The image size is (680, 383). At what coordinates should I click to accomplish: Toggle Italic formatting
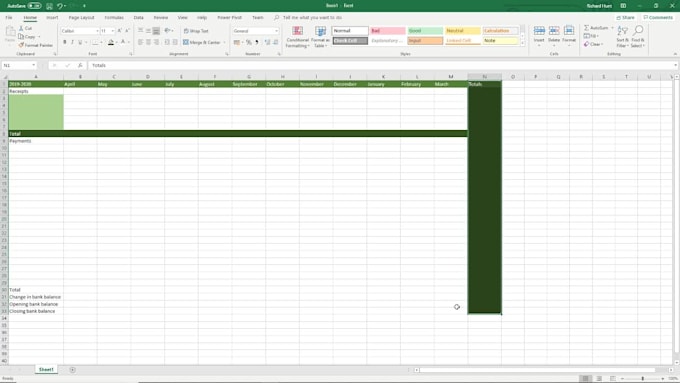pyautogui.click(x=72, y=42)
